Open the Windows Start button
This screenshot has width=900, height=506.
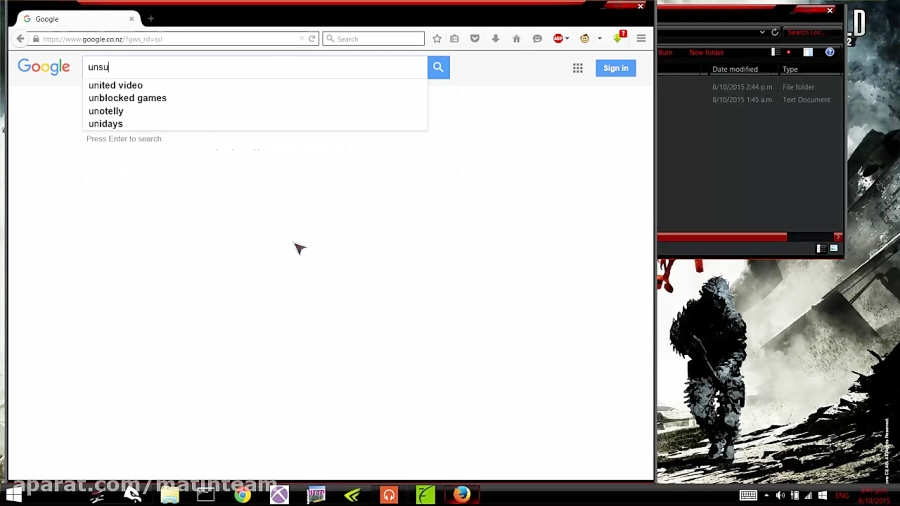[x=13, y=495]
